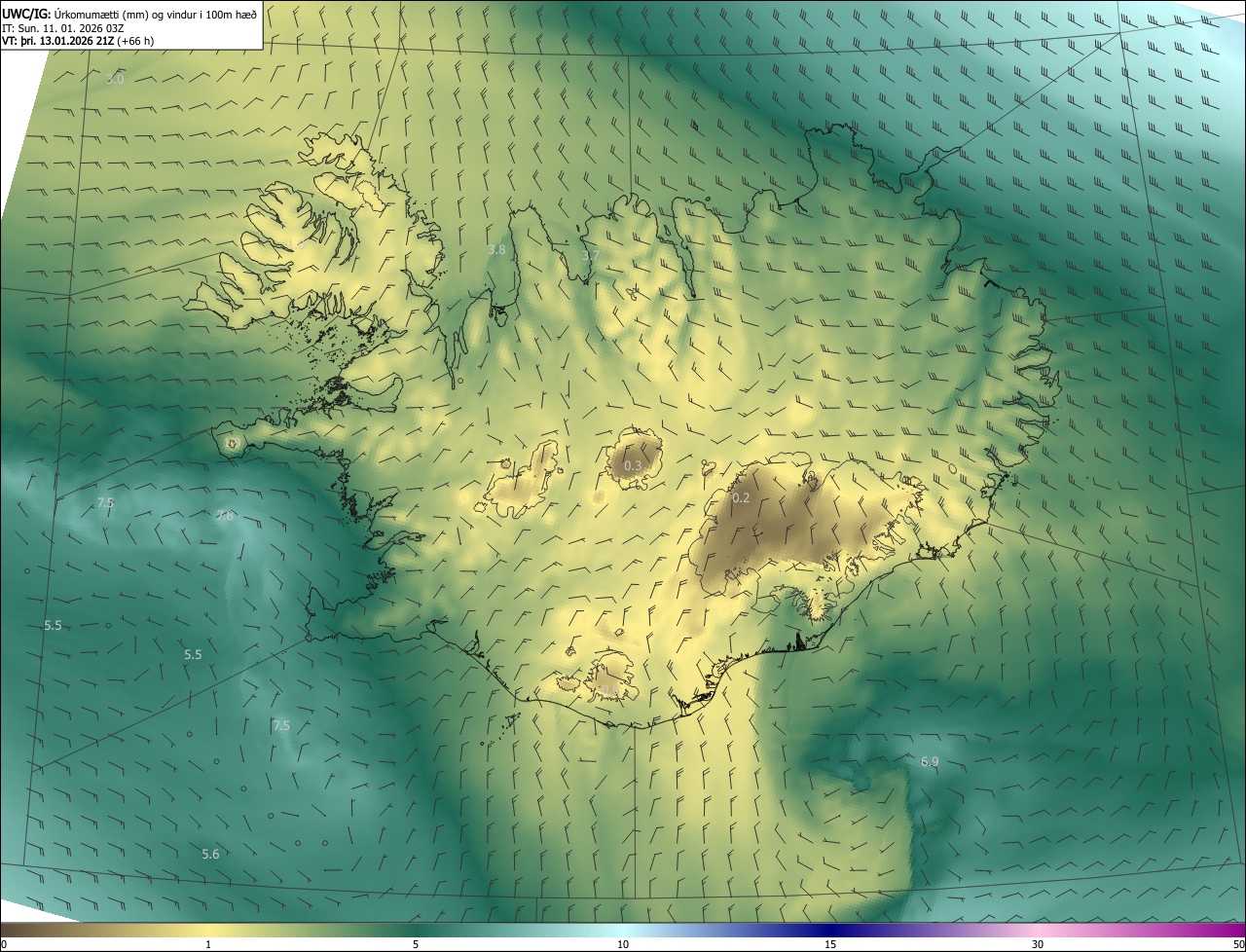
Task: Click the 50 tick on the color scale
Action: coord(1238,944)
